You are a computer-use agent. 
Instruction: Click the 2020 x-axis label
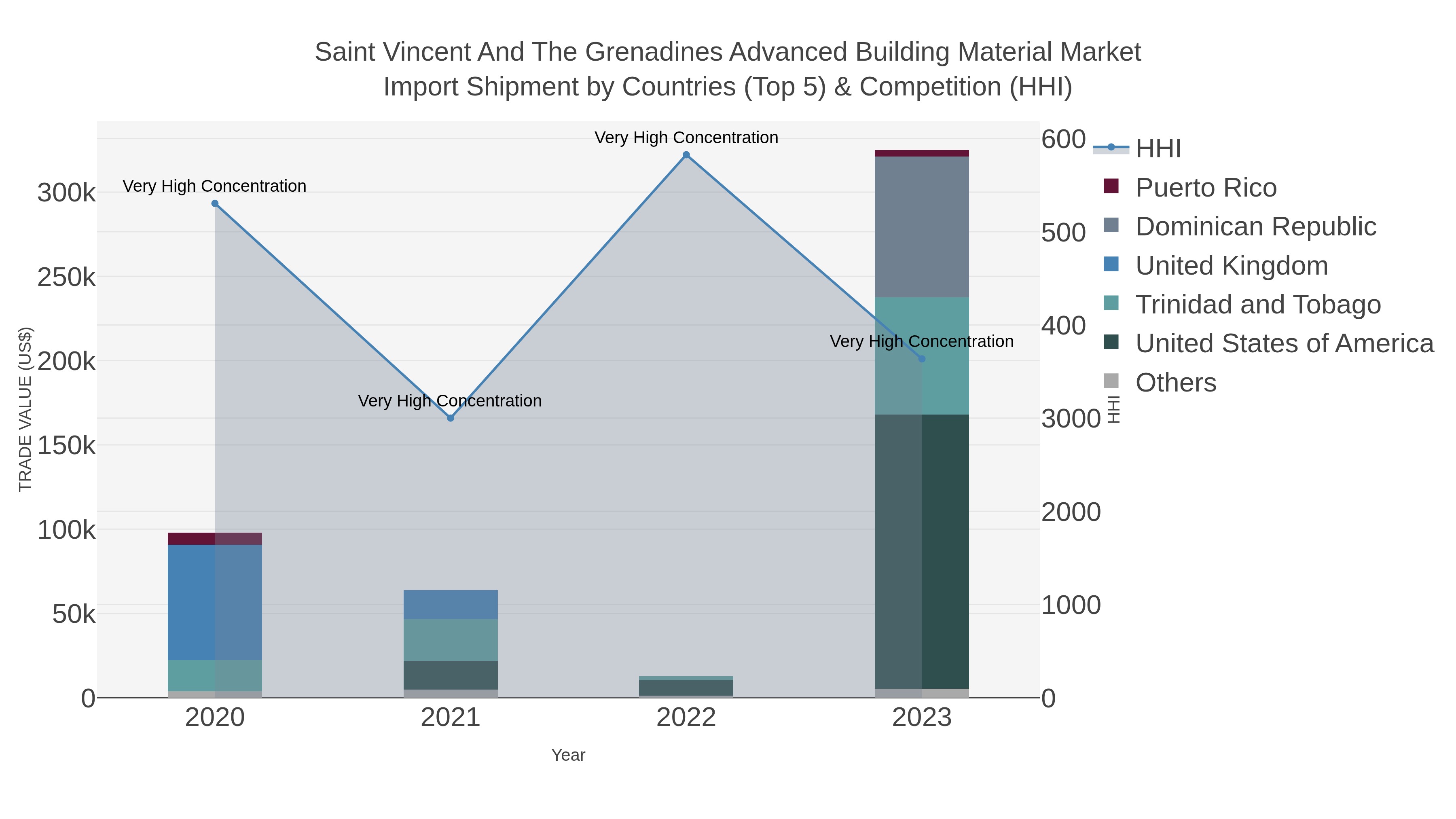215,718
